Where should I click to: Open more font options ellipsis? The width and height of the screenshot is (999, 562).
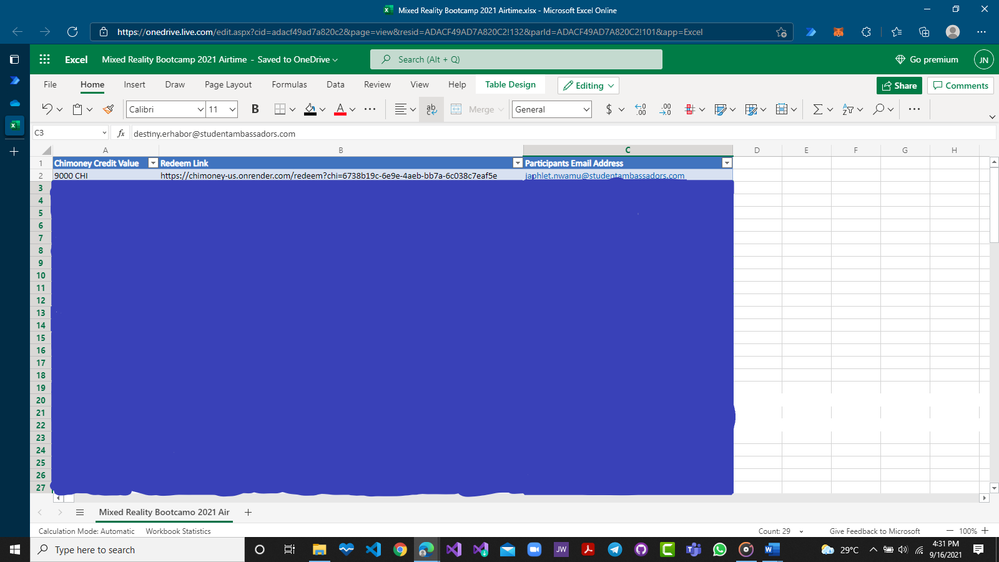point(370,109)
